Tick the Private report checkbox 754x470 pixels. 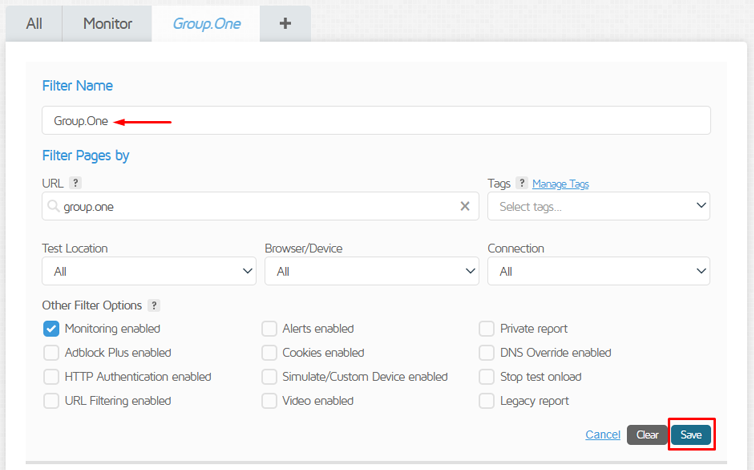point(487,328)
